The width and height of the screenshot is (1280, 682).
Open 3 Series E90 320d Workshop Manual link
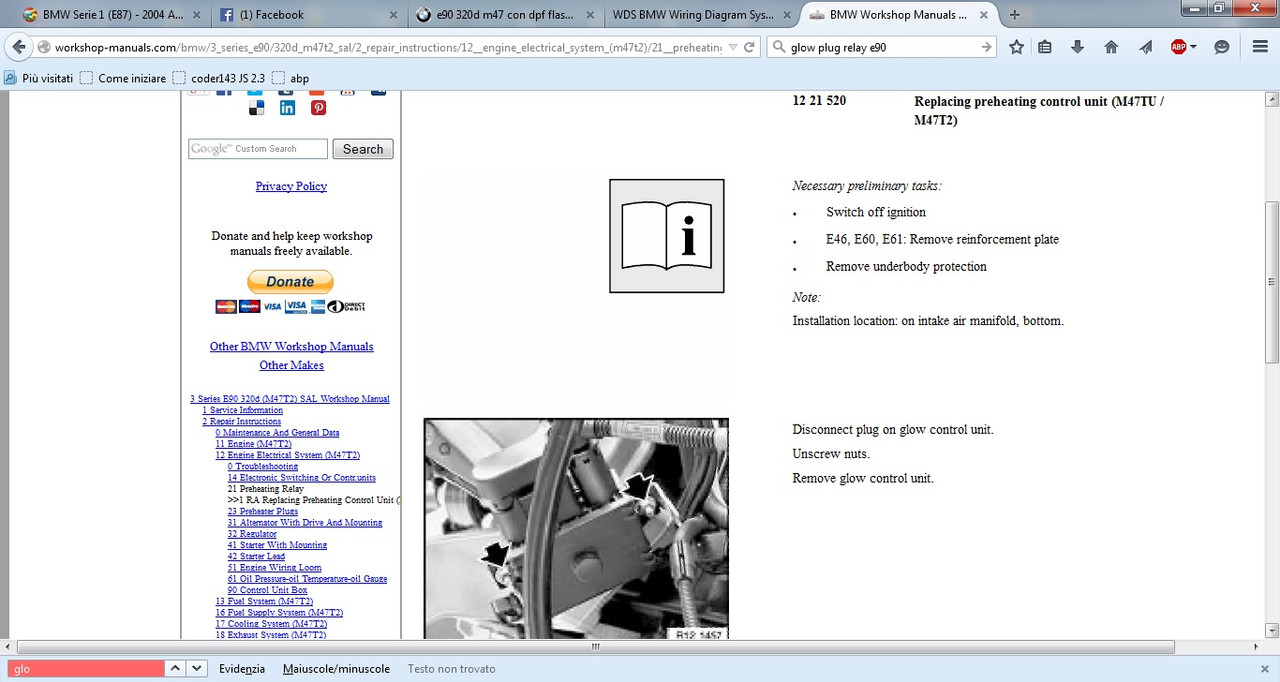tap(290, 399)
